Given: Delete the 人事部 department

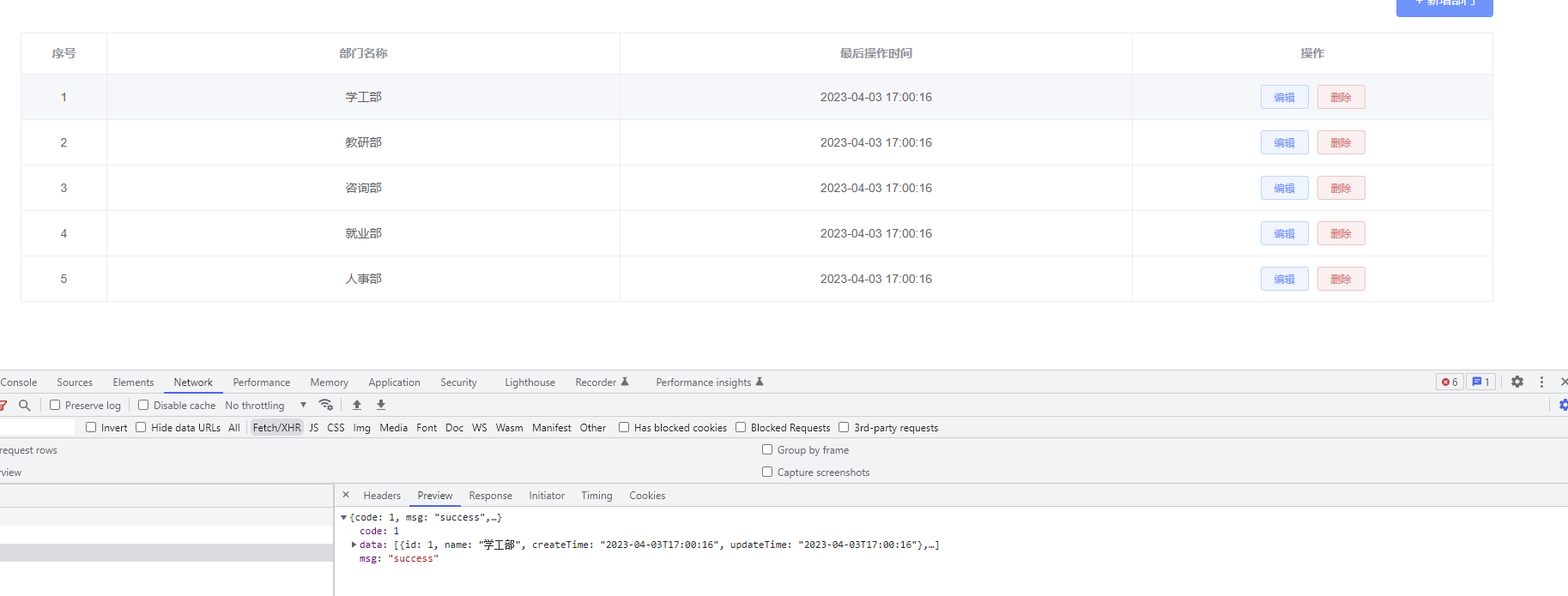Looking at the screenshot, I should click(1341, 279).
